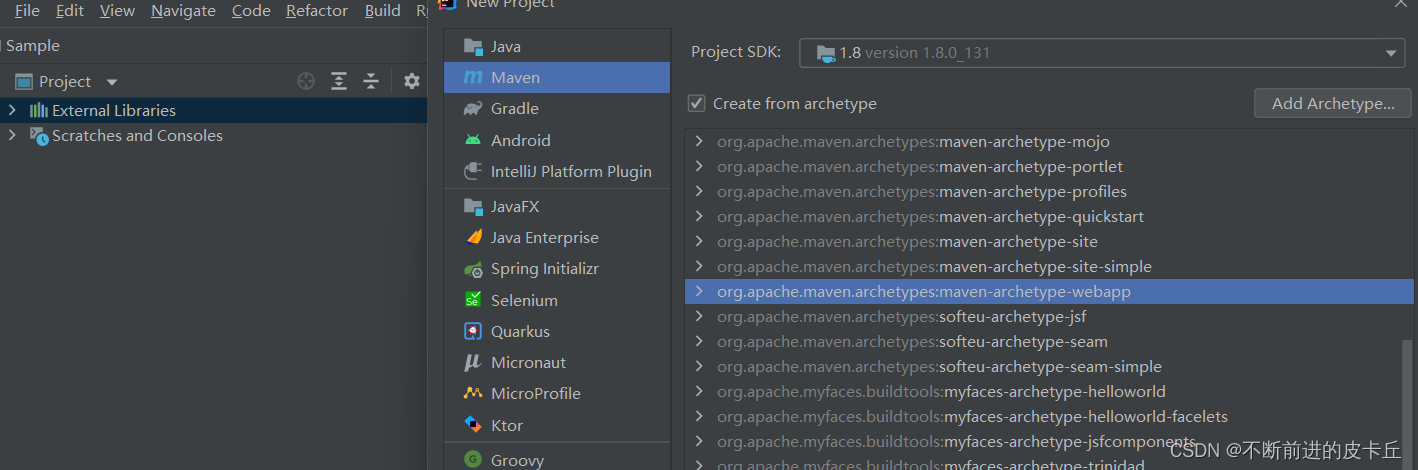Uncheck Create from archetype checkbox
The image size is (1418, 470).
[x=697, y=103]
